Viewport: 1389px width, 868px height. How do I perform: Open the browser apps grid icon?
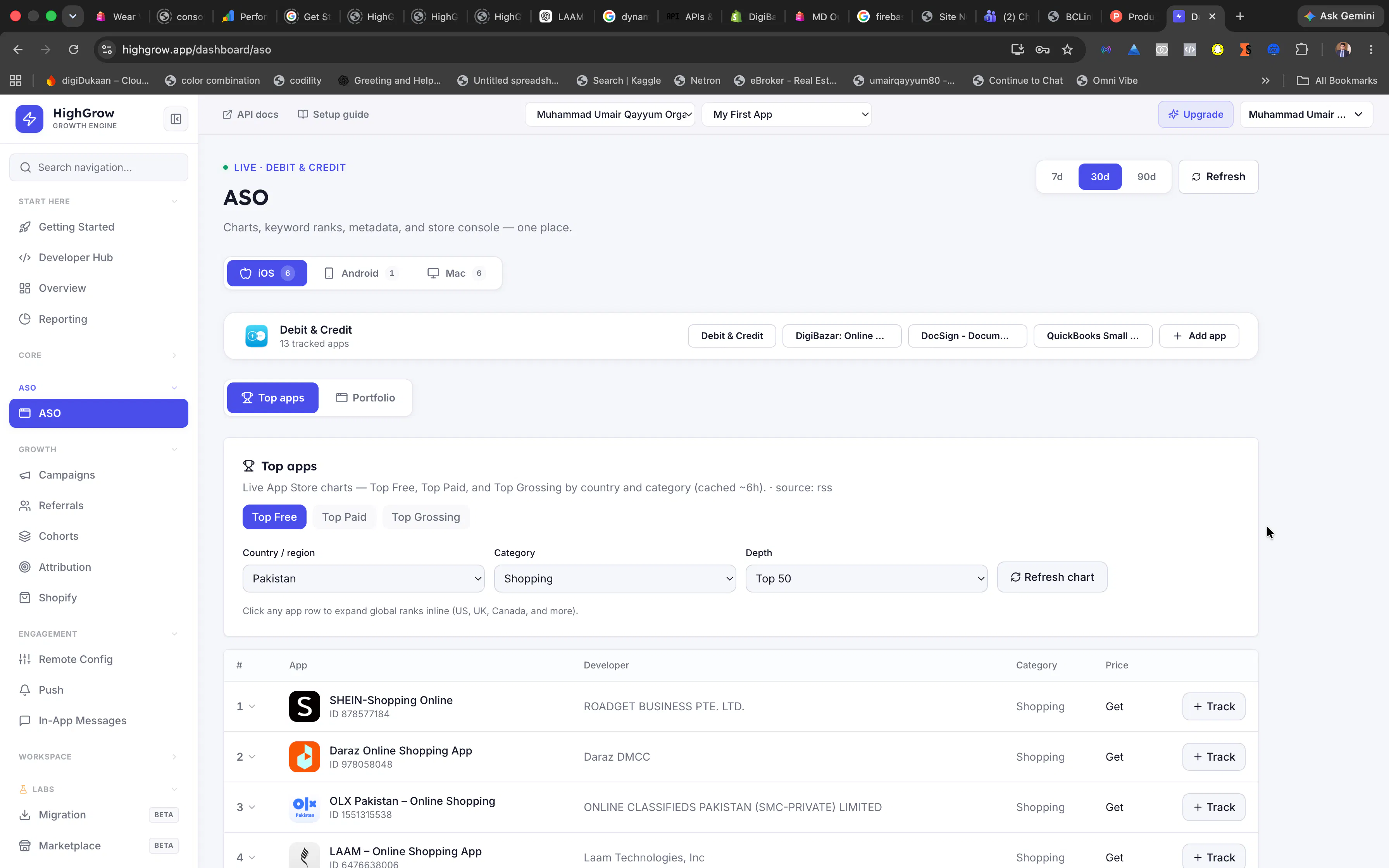point(16,80)
